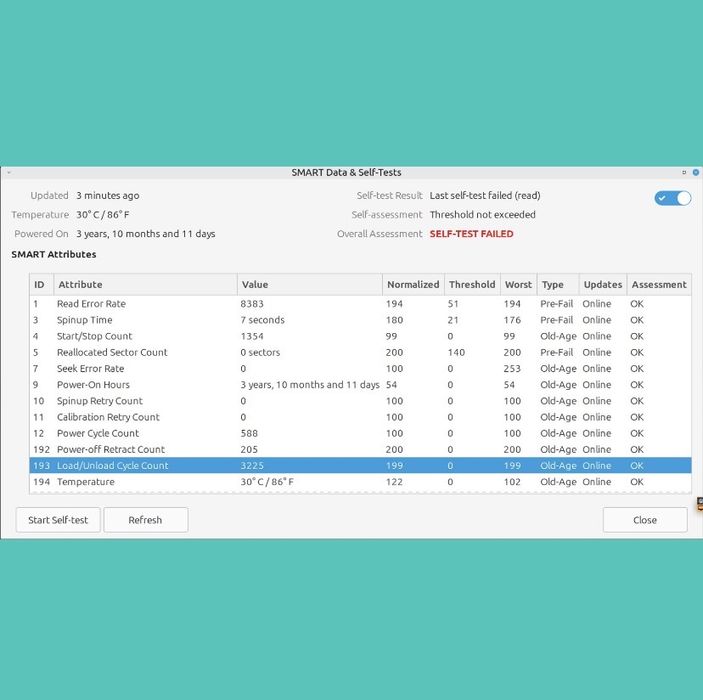Click the Start Self-test button
Image resolution: width=703 pixels, height=700 pixels.
pos(58,520)
